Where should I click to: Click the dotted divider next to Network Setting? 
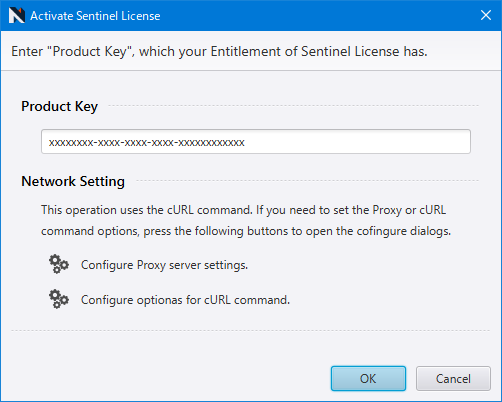307,180
